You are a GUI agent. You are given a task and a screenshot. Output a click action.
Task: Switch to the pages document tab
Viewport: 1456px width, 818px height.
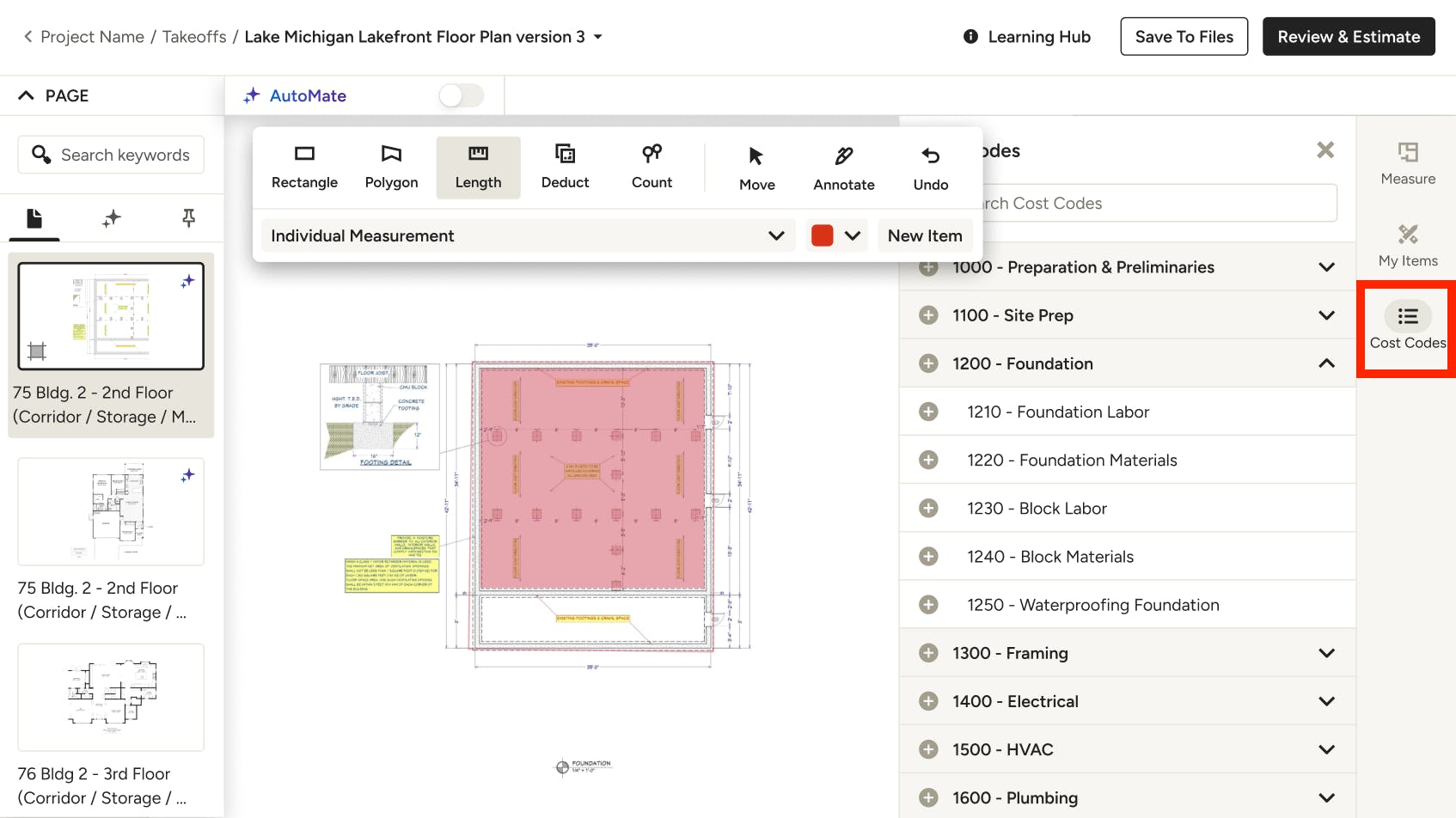[x=34, y=218]
